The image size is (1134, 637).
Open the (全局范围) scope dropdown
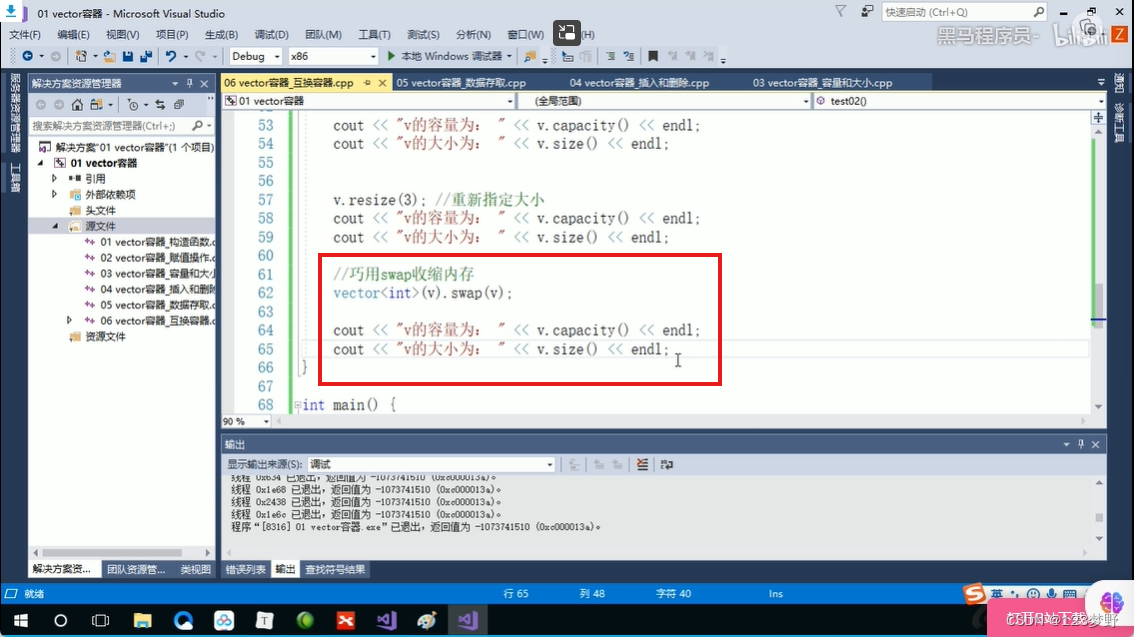coord(806,101)
